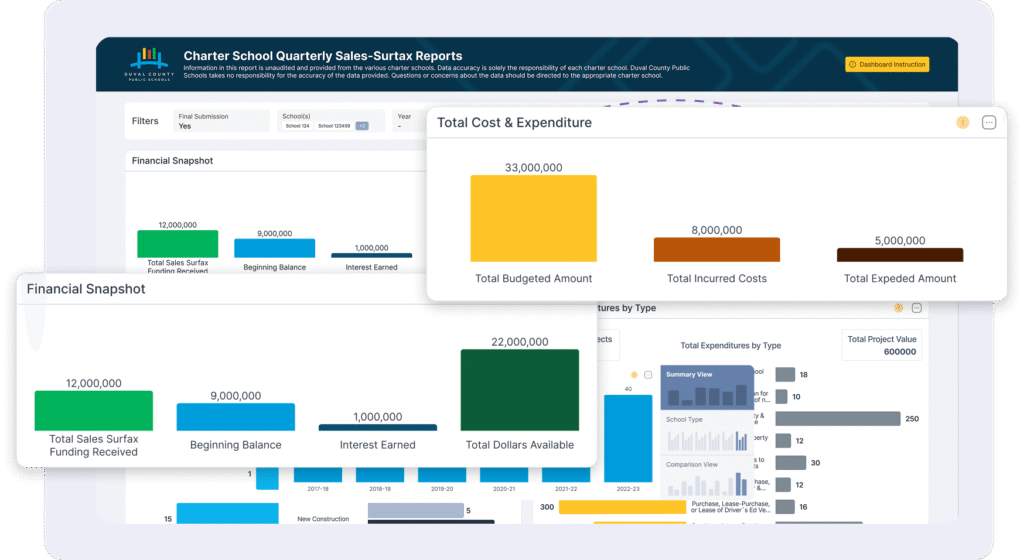Open the Year filter dropdown
Image resolution: width=1024 pixels, height=560 pixels.
click(408, 121)
